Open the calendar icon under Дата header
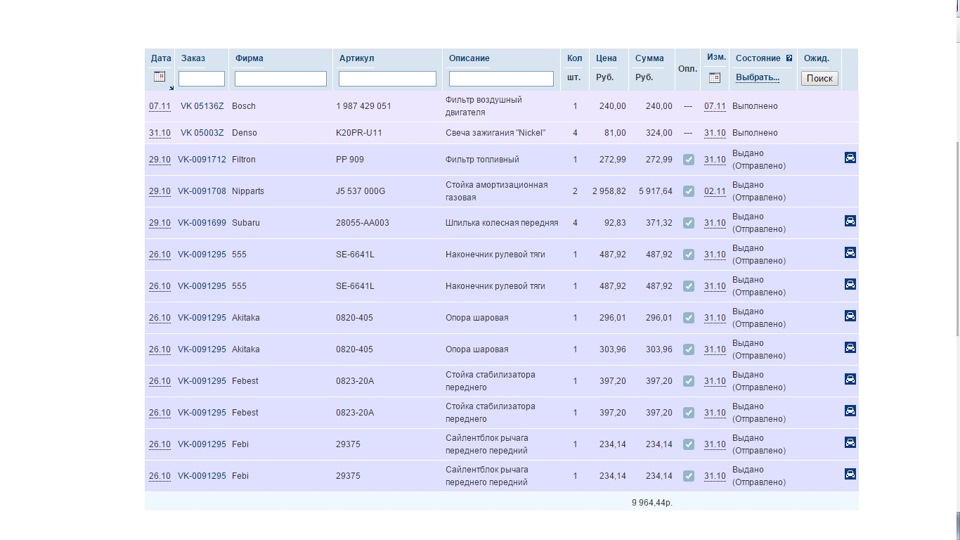The image size is (960, 540). click(x=159, y=77)
